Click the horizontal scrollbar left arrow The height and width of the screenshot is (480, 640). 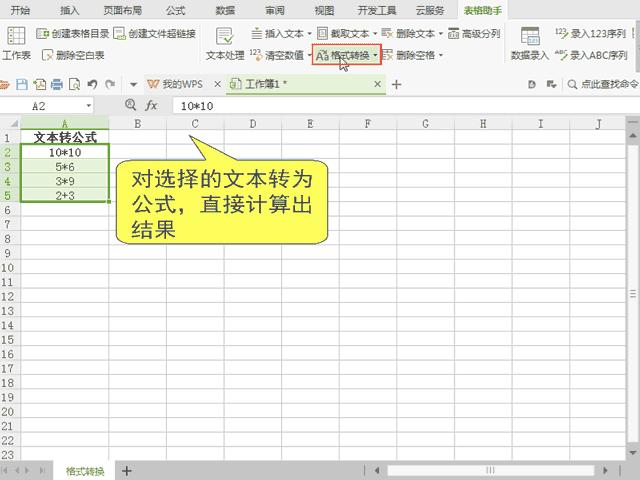click(376, 471)
